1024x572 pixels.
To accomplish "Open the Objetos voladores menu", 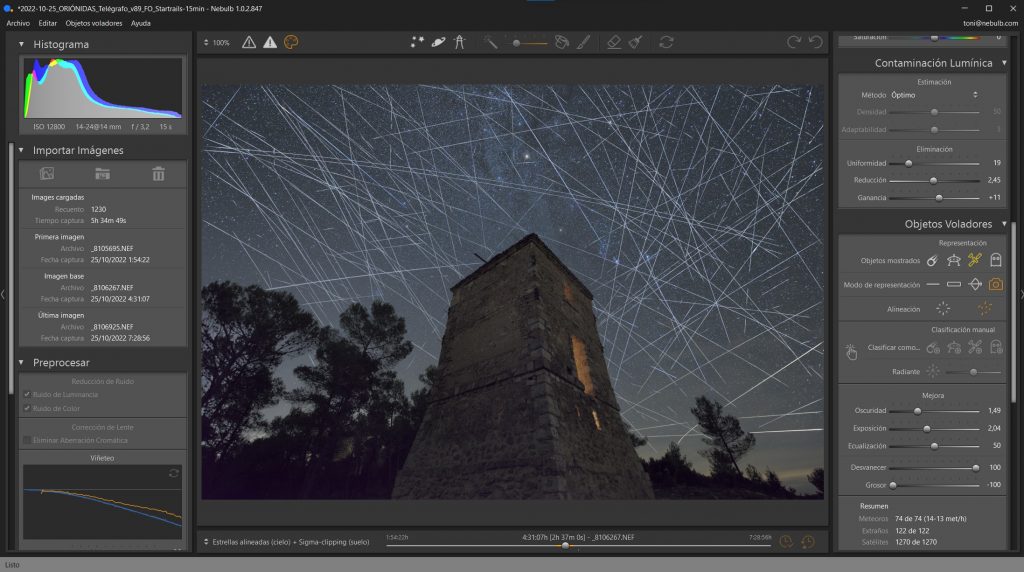I will pyautogui.click(x=94, y=22).
